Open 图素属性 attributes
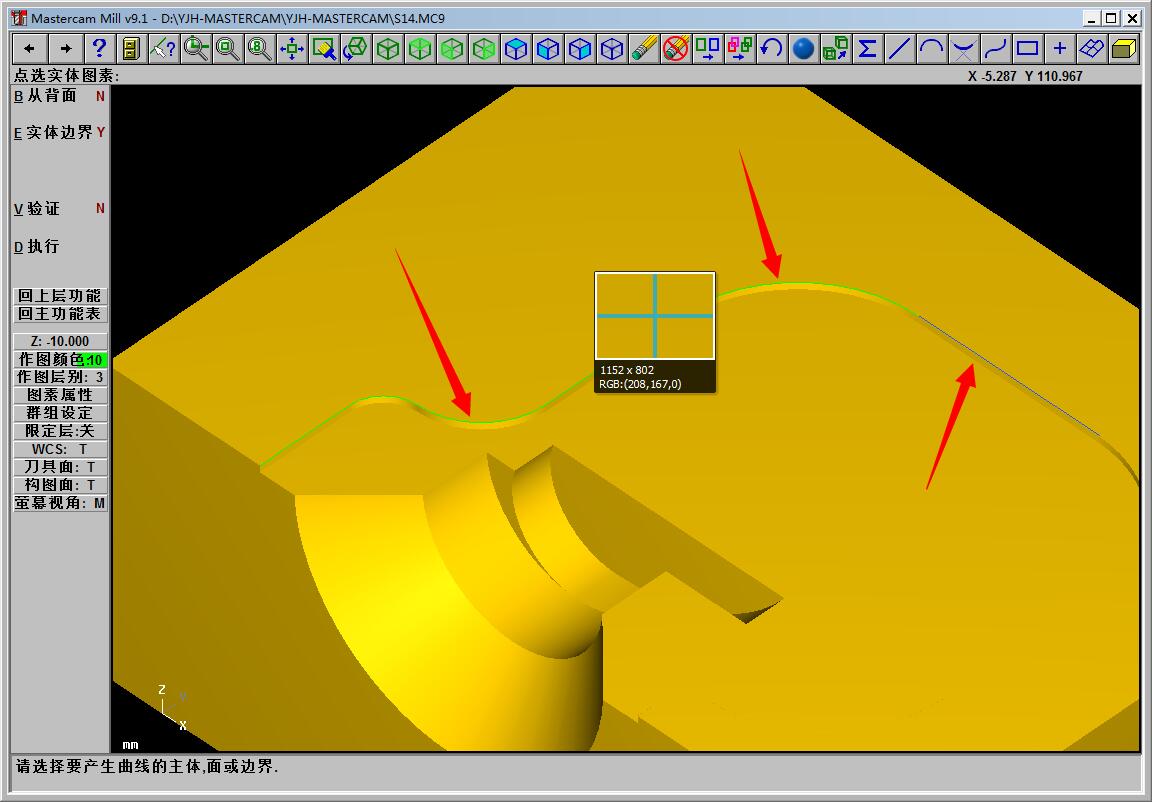This screenshot has width=1152, height=802. coord(60,395)
